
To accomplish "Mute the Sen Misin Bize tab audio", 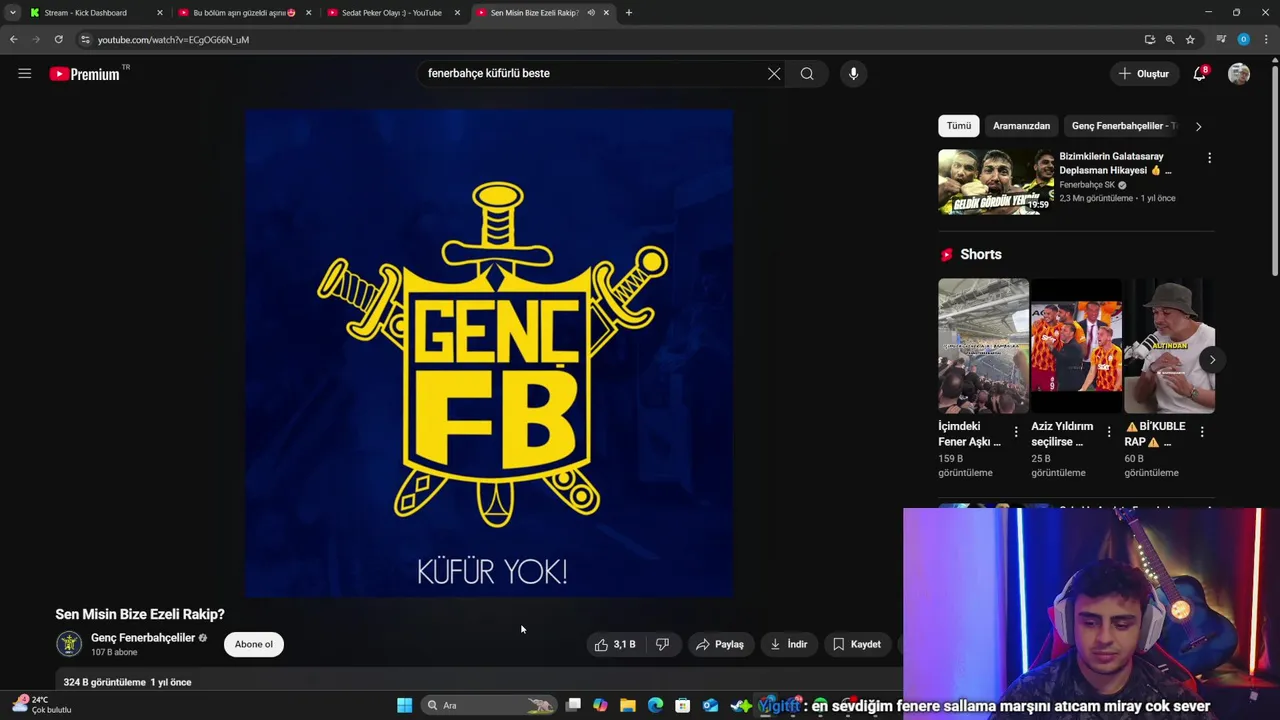I will [x=591, y=13].
